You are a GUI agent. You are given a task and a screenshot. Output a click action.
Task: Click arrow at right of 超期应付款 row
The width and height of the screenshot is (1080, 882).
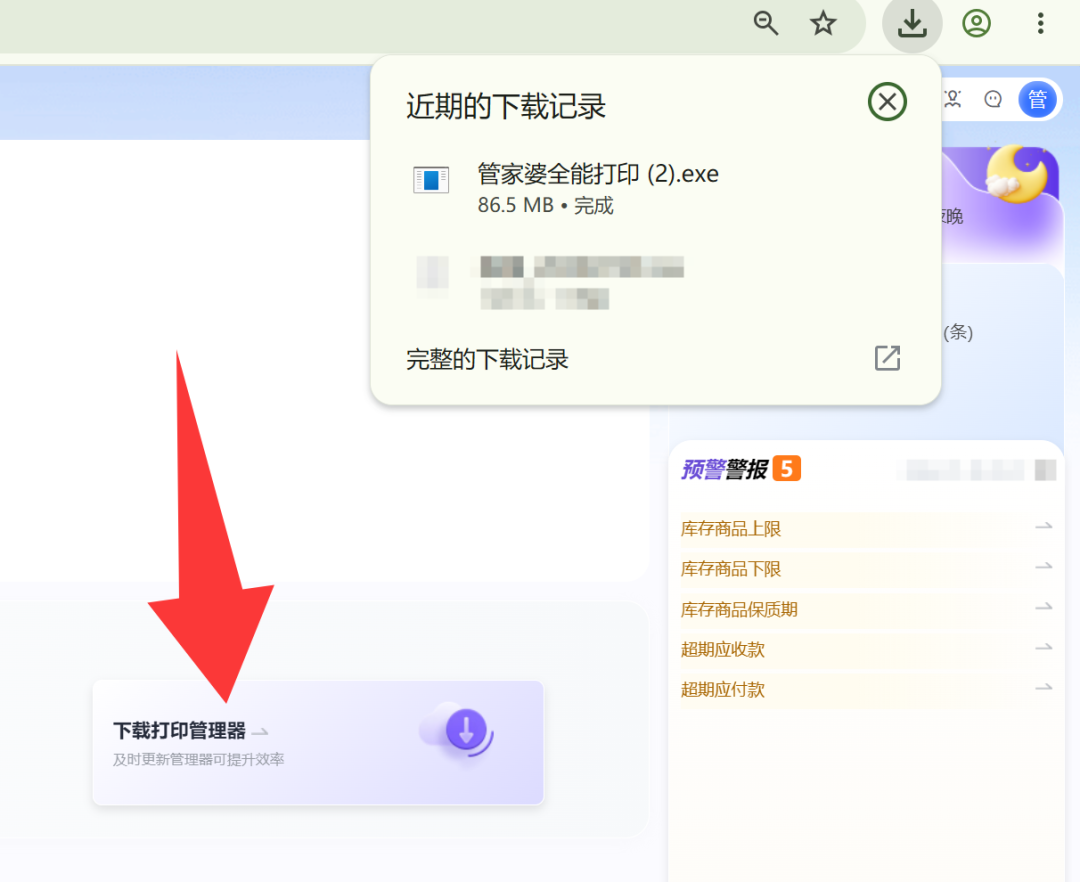pos(1043,687)
